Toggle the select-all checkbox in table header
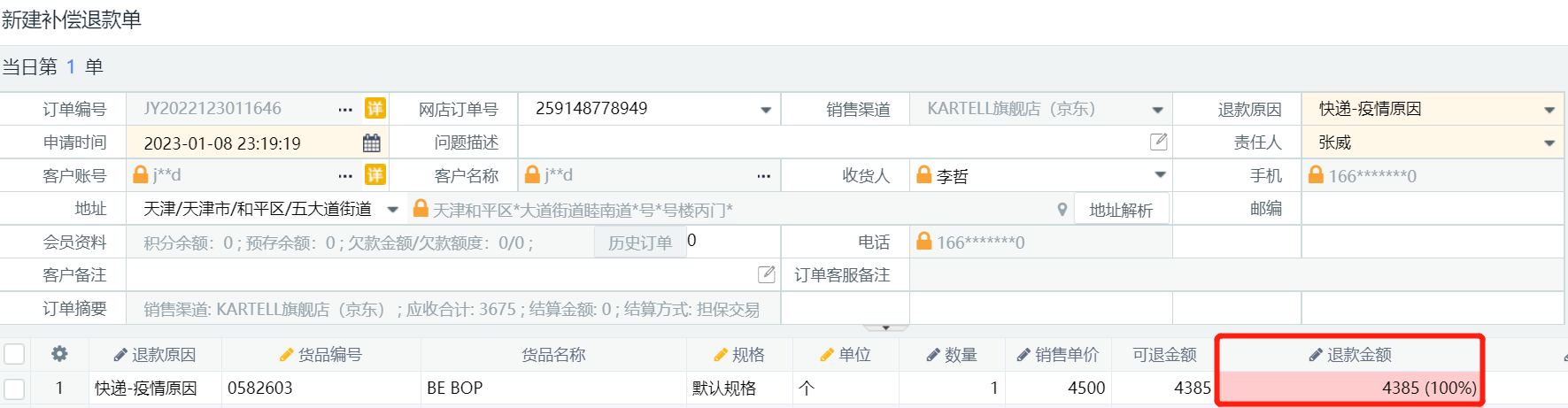1568x408 pixels. [x=14, y=354]
